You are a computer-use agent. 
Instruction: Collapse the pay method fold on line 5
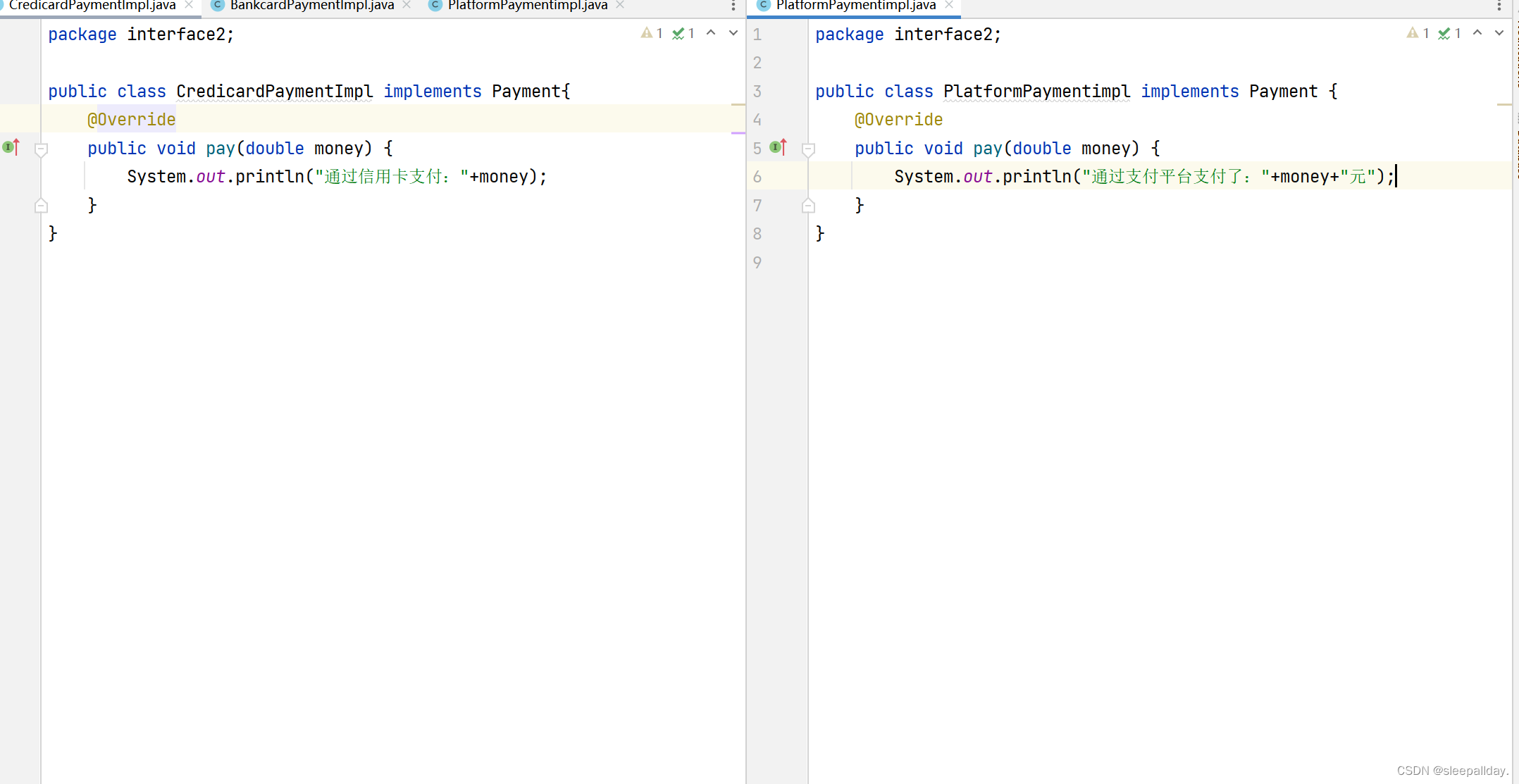coord(809,149)
